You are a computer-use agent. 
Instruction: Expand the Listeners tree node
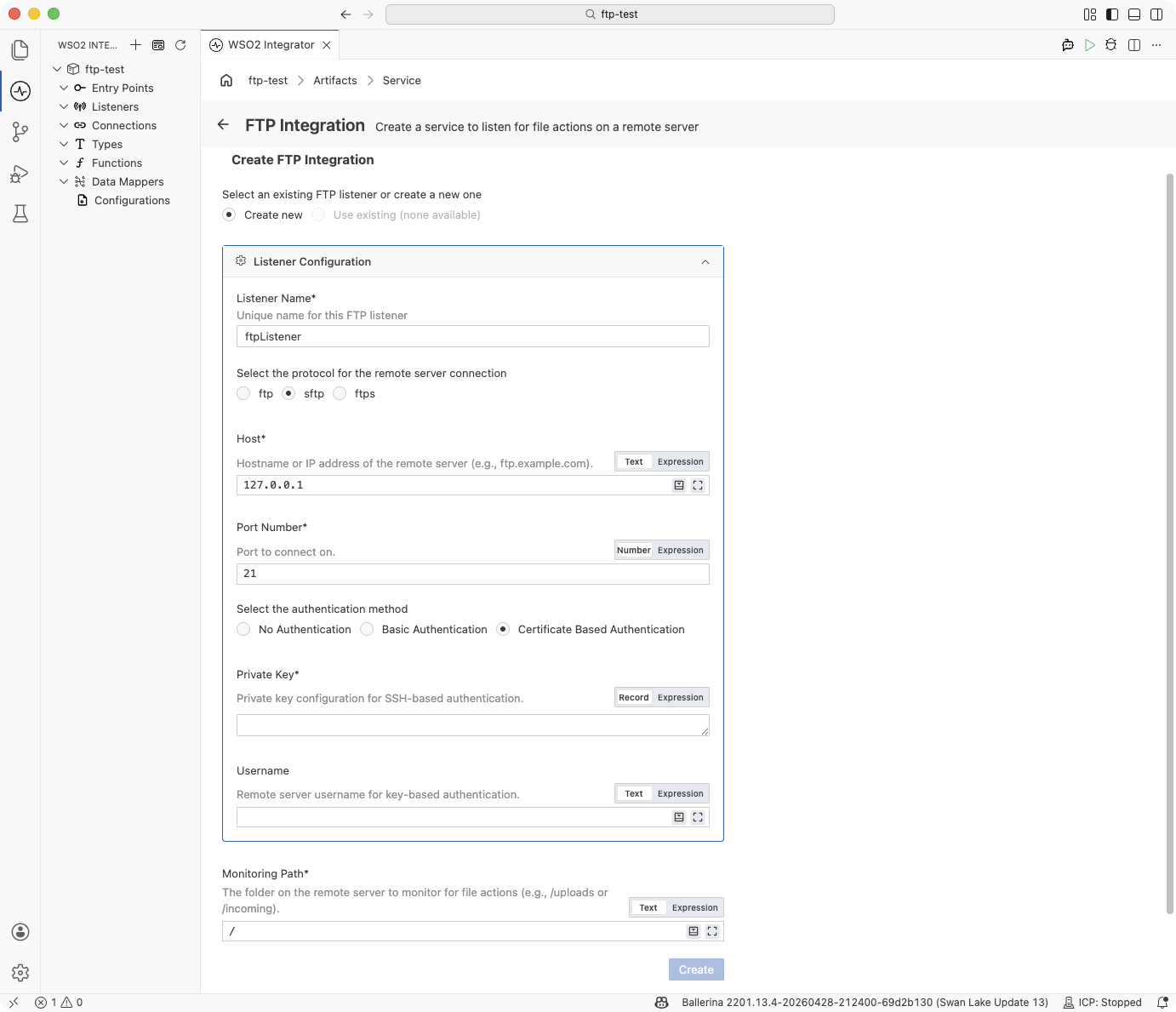(64, 106)
